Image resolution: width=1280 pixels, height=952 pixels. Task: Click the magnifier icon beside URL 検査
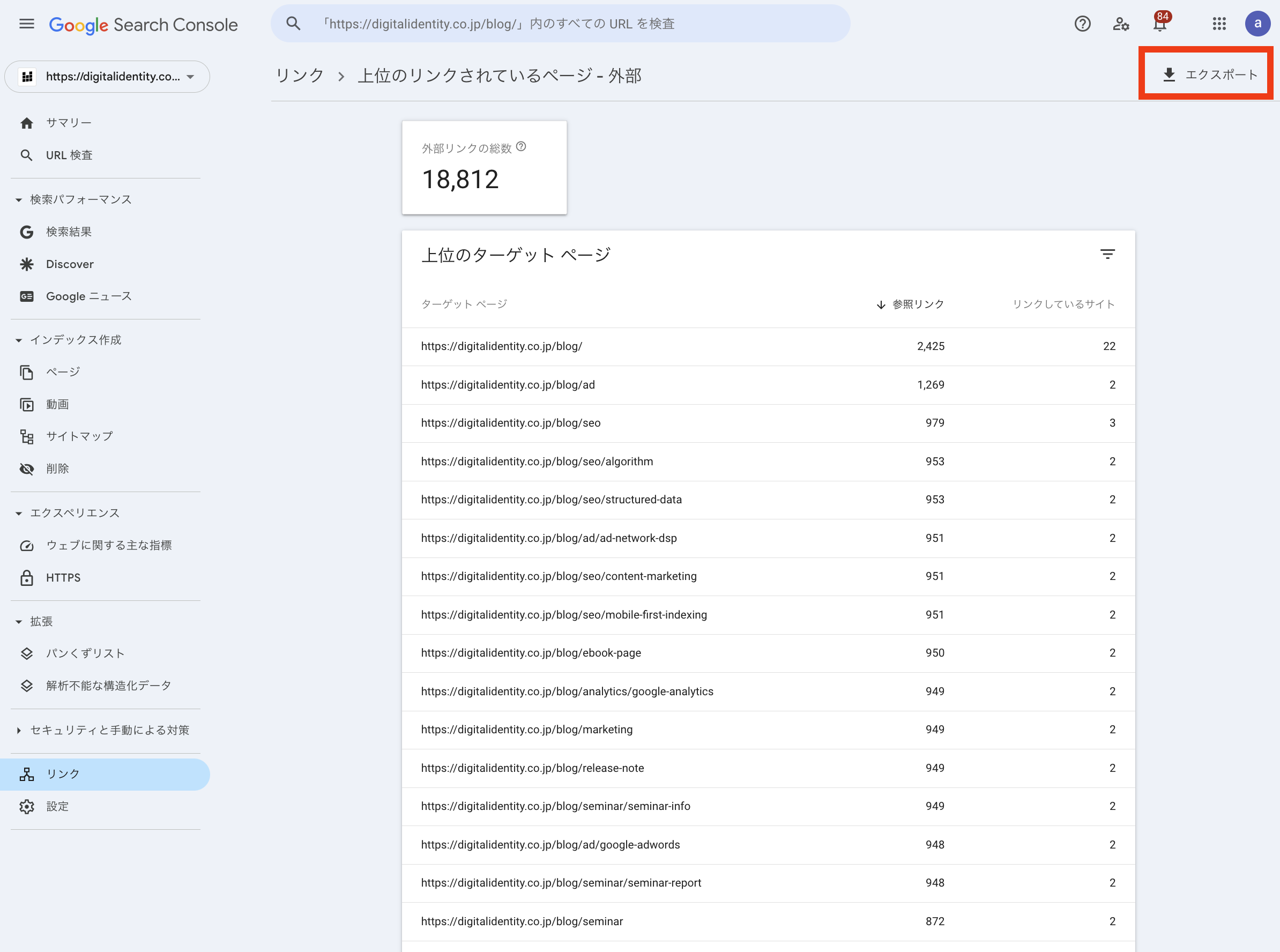coord(26,155)
